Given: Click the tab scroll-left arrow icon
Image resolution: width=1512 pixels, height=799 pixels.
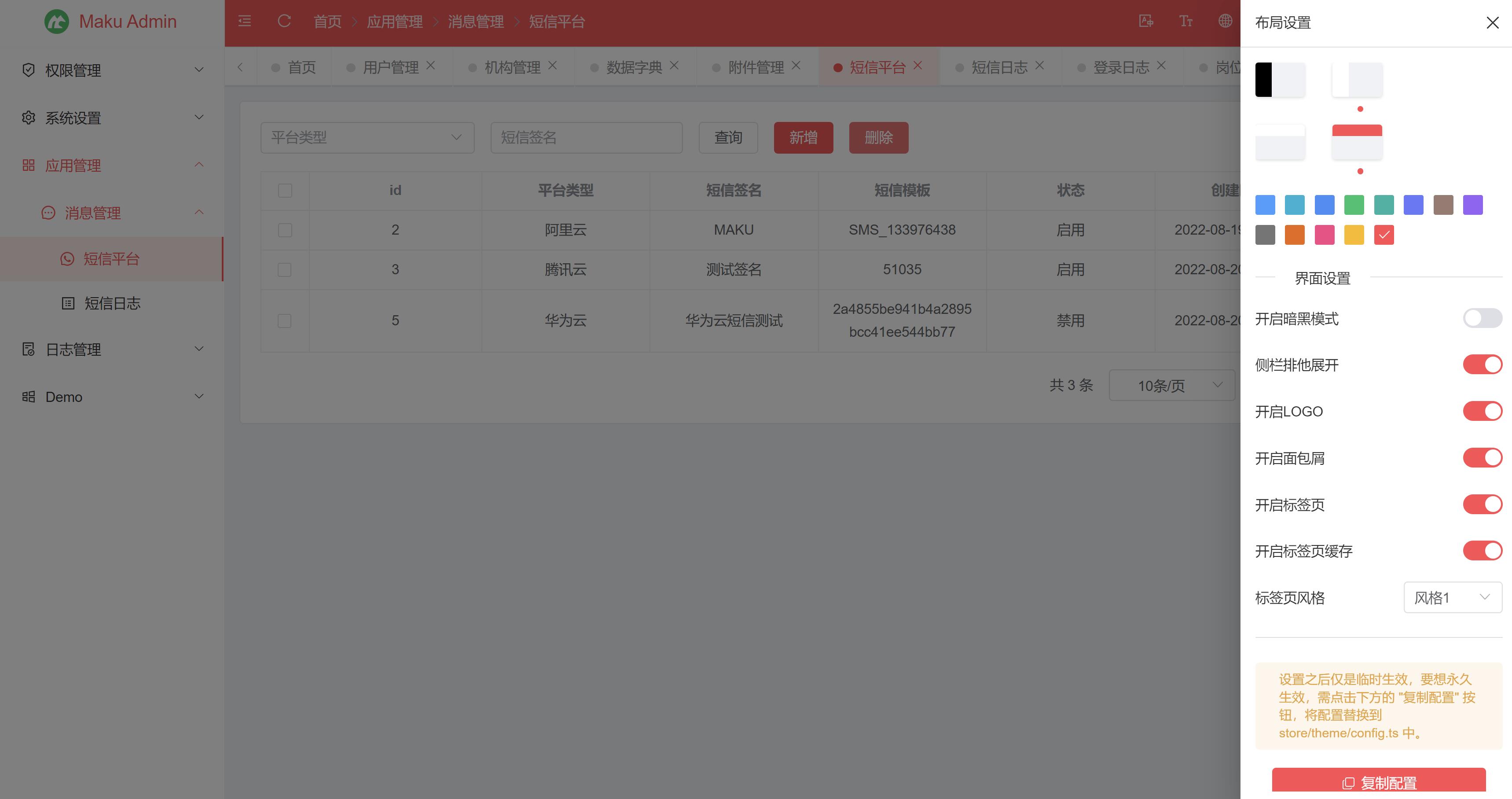Looking at the screenshot, I should click(x=240, y=67).
